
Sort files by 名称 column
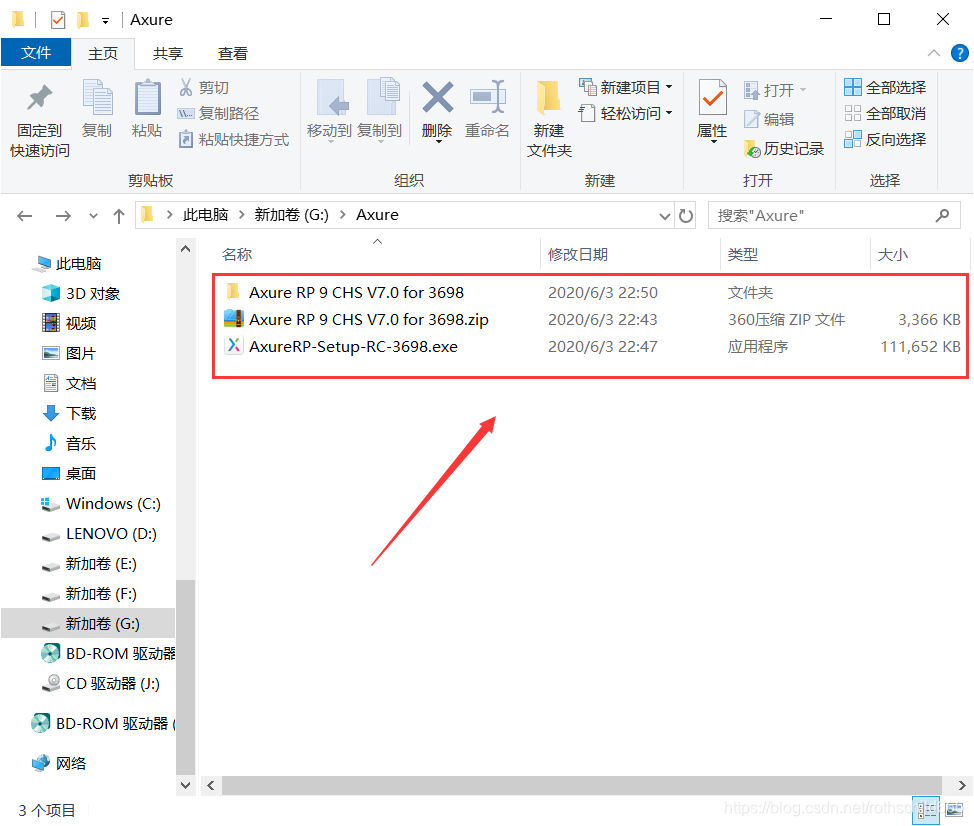237,255
